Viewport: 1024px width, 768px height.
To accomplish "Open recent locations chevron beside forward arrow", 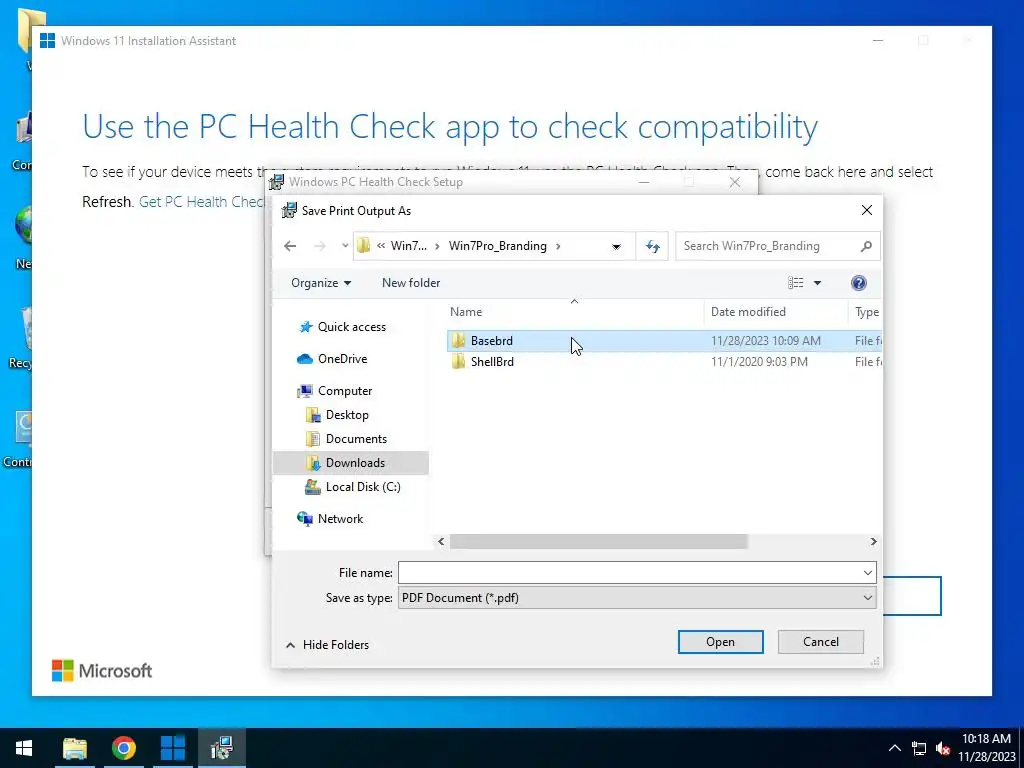I will (345, 246).
